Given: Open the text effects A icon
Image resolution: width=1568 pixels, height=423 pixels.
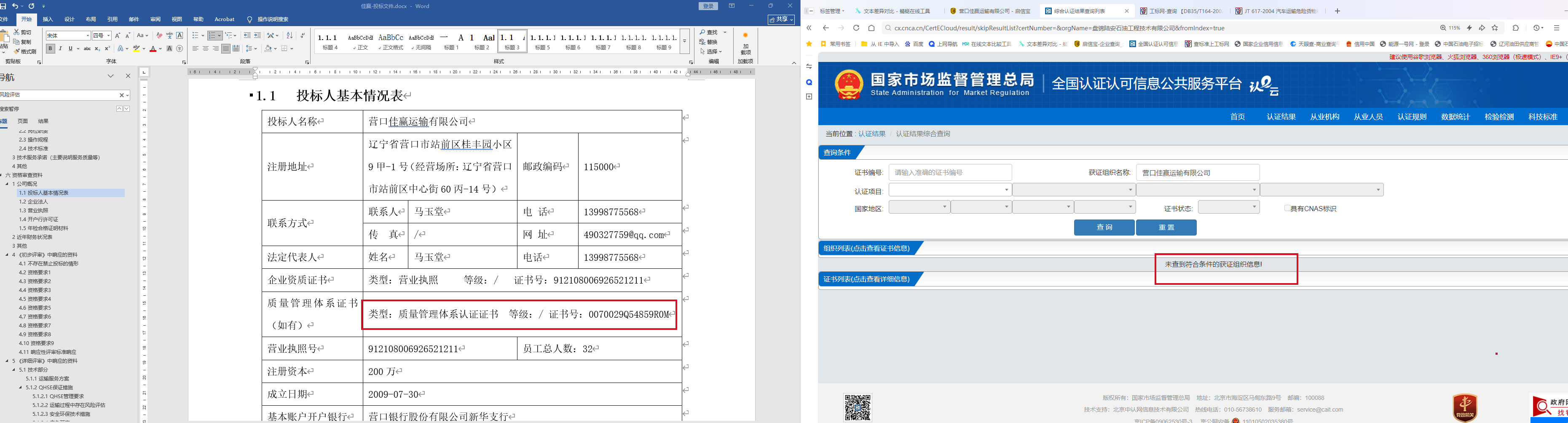Looking at the screenshot, I should [121, 49].
